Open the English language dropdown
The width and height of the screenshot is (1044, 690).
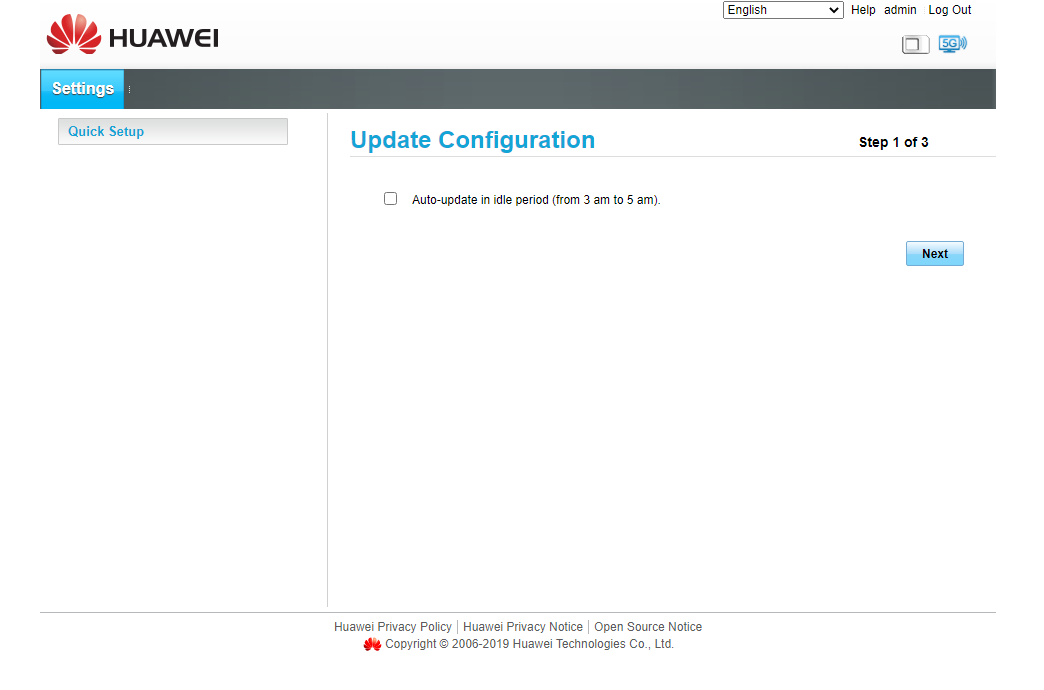[x=783, y=10]
